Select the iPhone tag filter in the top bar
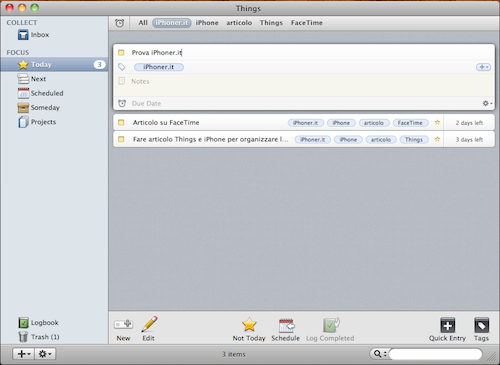Image resolution: width=500 pixels, height=365 pixels. point(207,23)
